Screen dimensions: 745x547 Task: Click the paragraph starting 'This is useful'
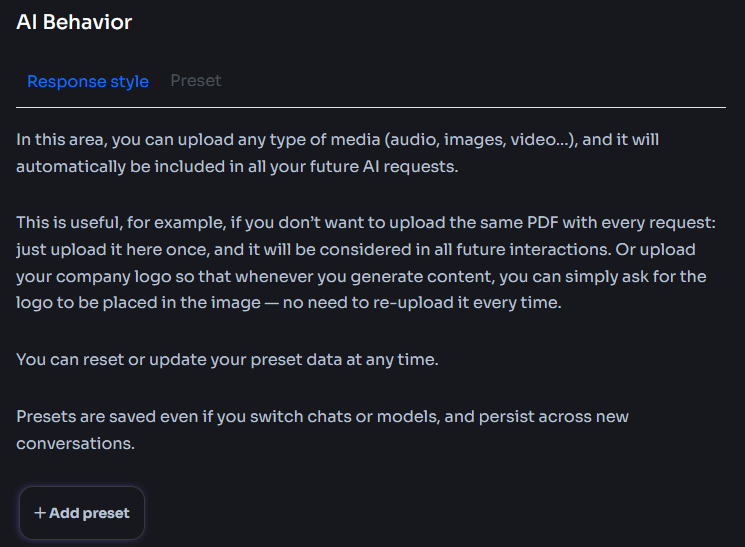[366, 262]
